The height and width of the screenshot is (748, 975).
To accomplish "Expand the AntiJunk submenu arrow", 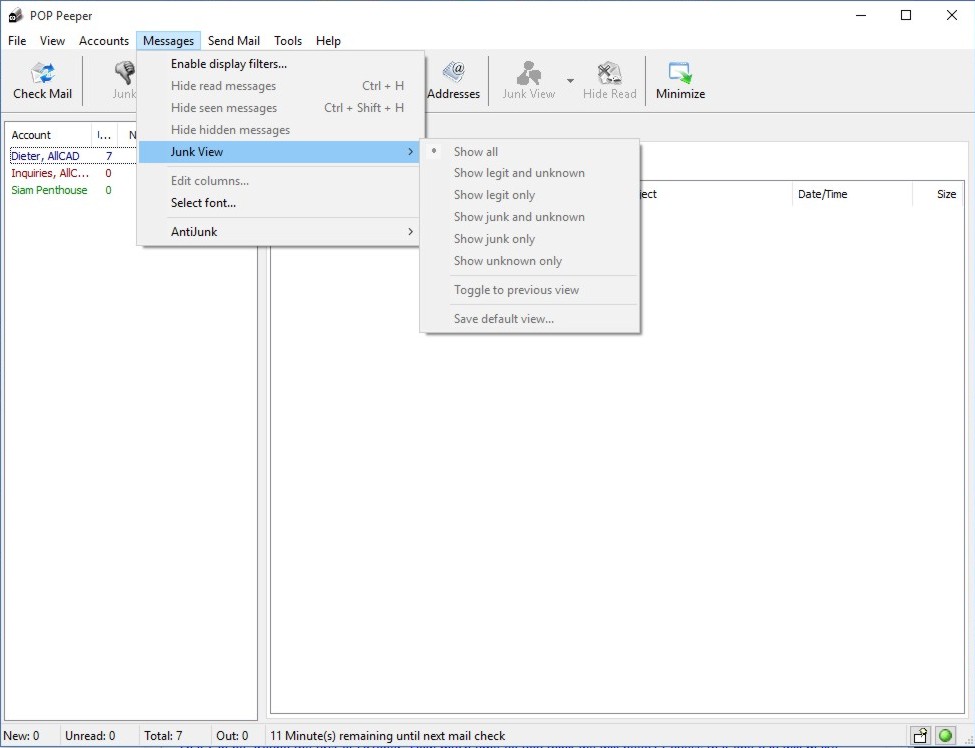I will [x=410, y=231].
